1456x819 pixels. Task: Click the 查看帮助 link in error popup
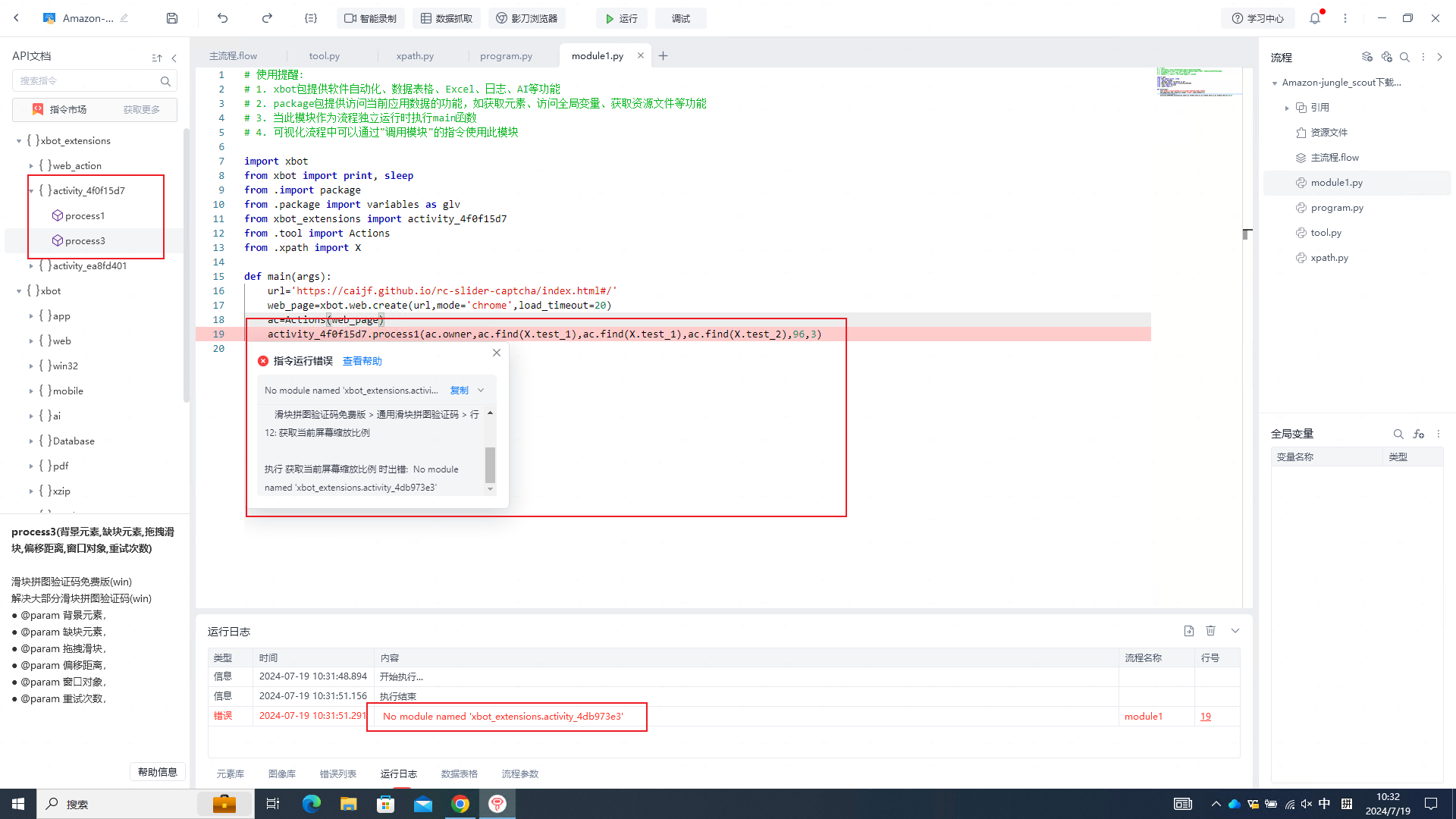tap(362, 361)
